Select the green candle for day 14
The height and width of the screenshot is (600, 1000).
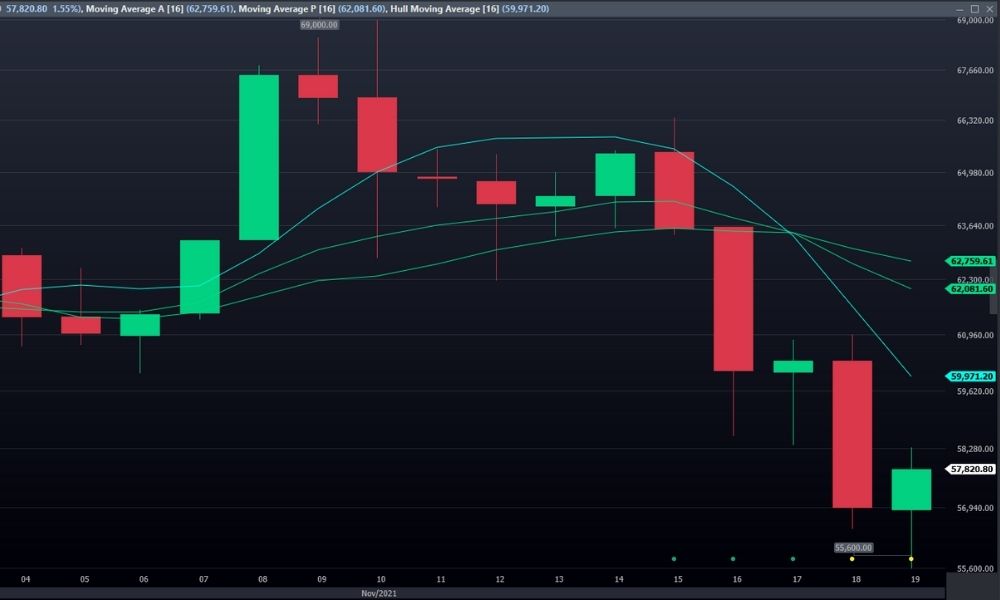615,175
